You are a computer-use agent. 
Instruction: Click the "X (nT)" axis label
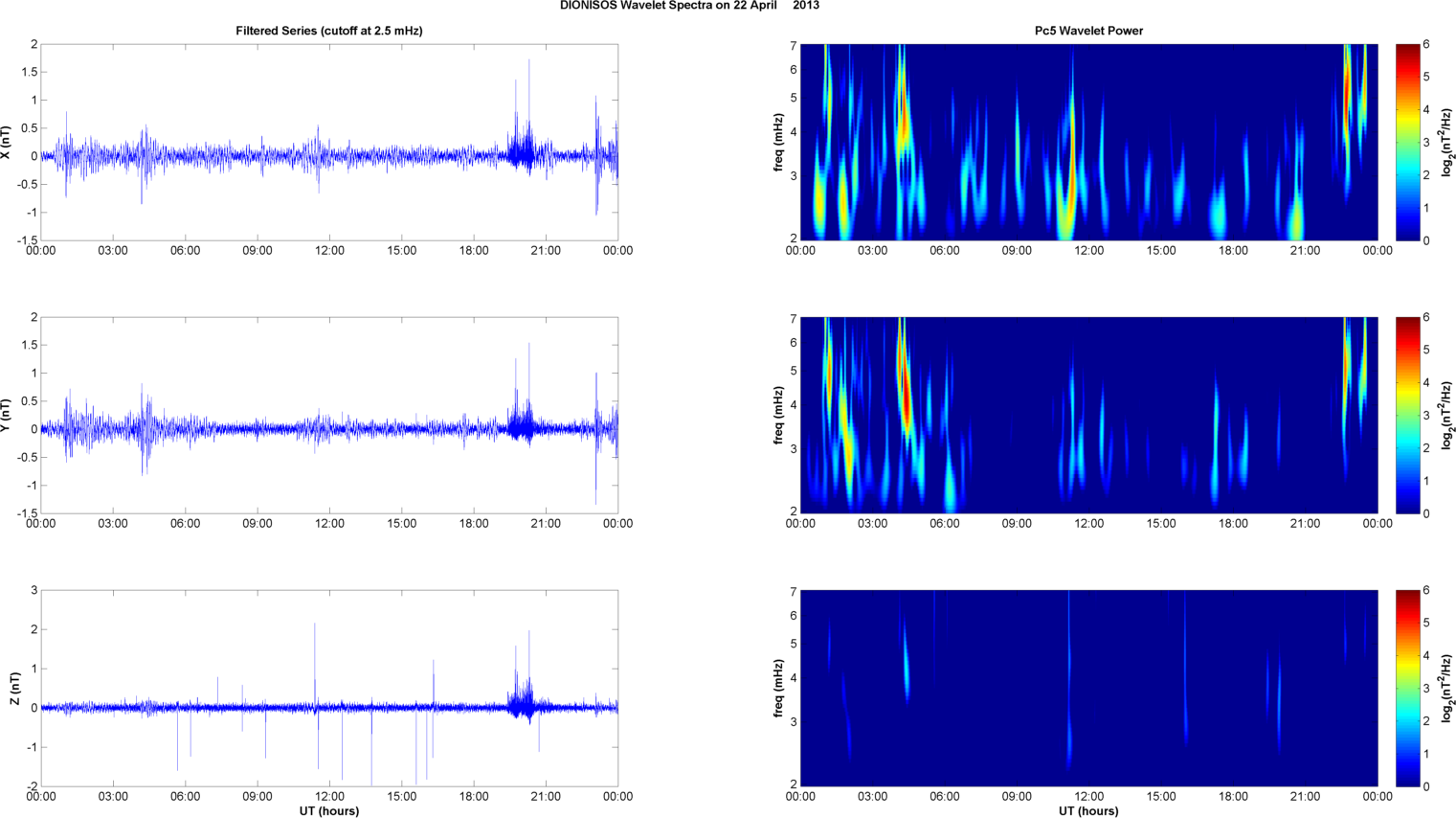7,142
